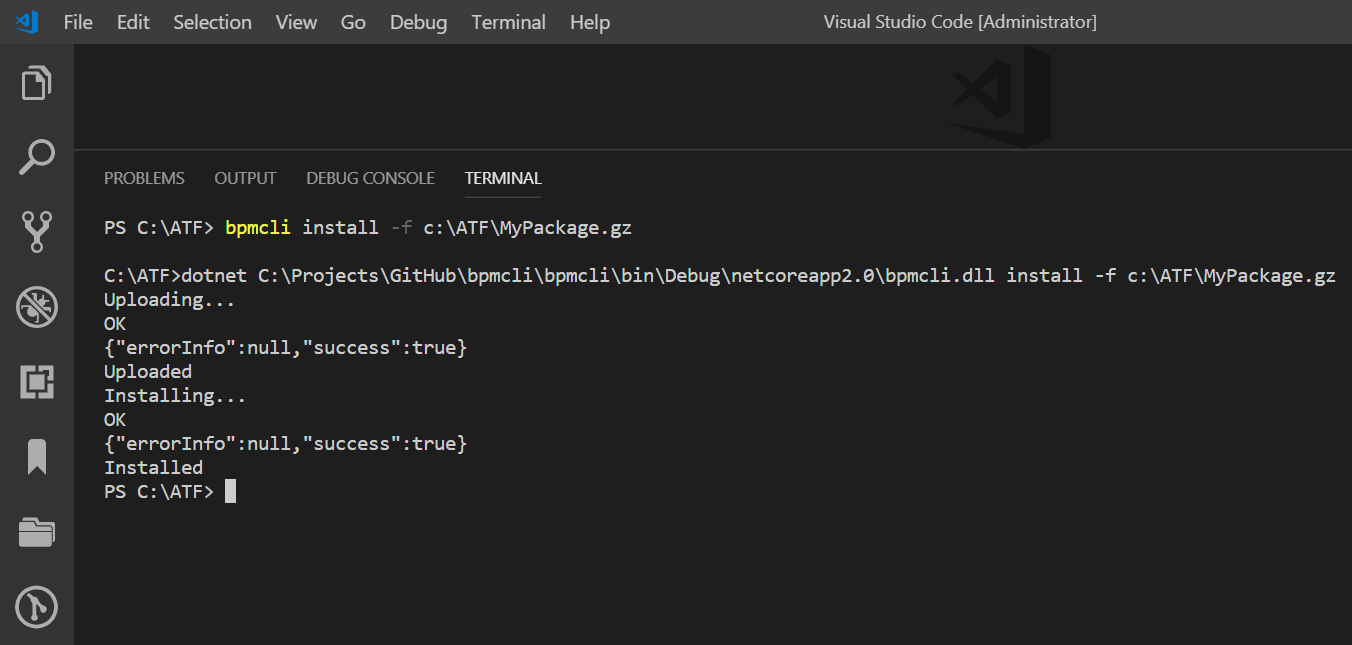
Task: Open the Help menu
Action: [589, 22]
